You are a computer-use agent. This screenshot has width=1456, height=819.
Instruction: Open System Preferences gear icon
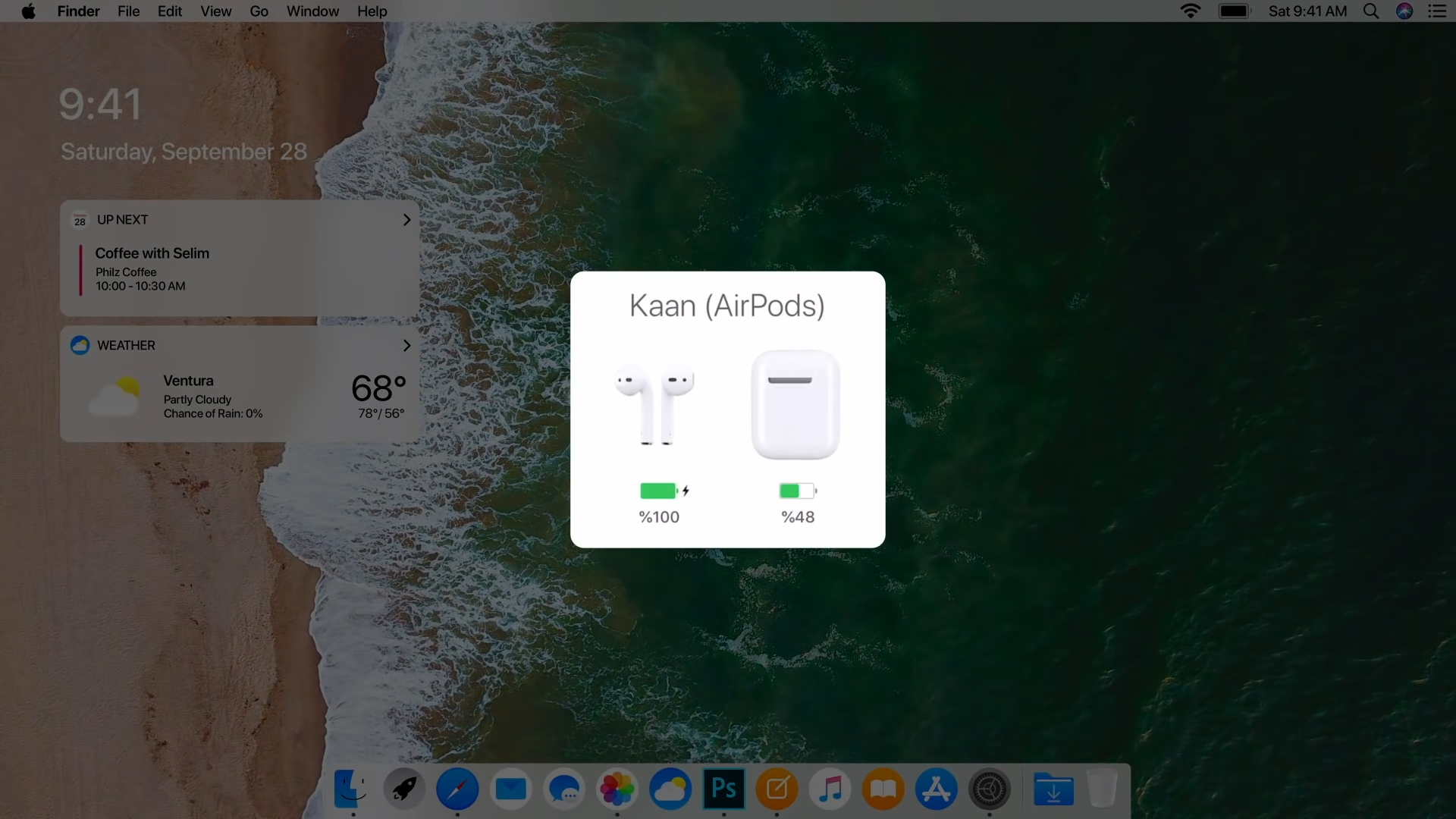point(990,789)
